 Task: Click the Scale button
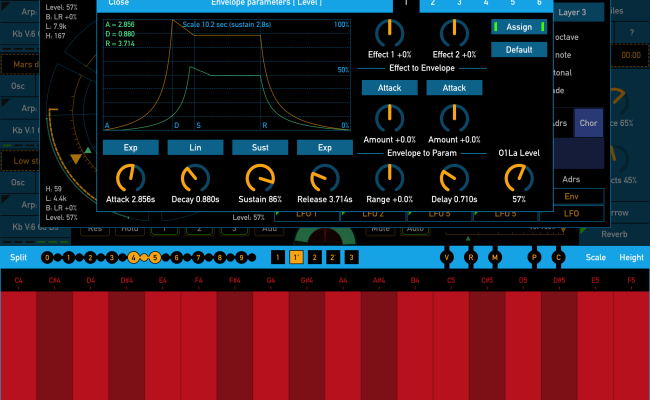[596, 257]
